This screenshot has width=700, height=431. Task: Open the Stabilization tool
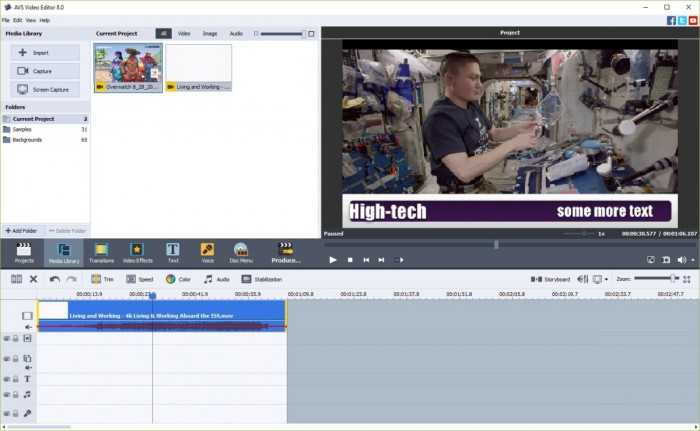click(262, 279)
